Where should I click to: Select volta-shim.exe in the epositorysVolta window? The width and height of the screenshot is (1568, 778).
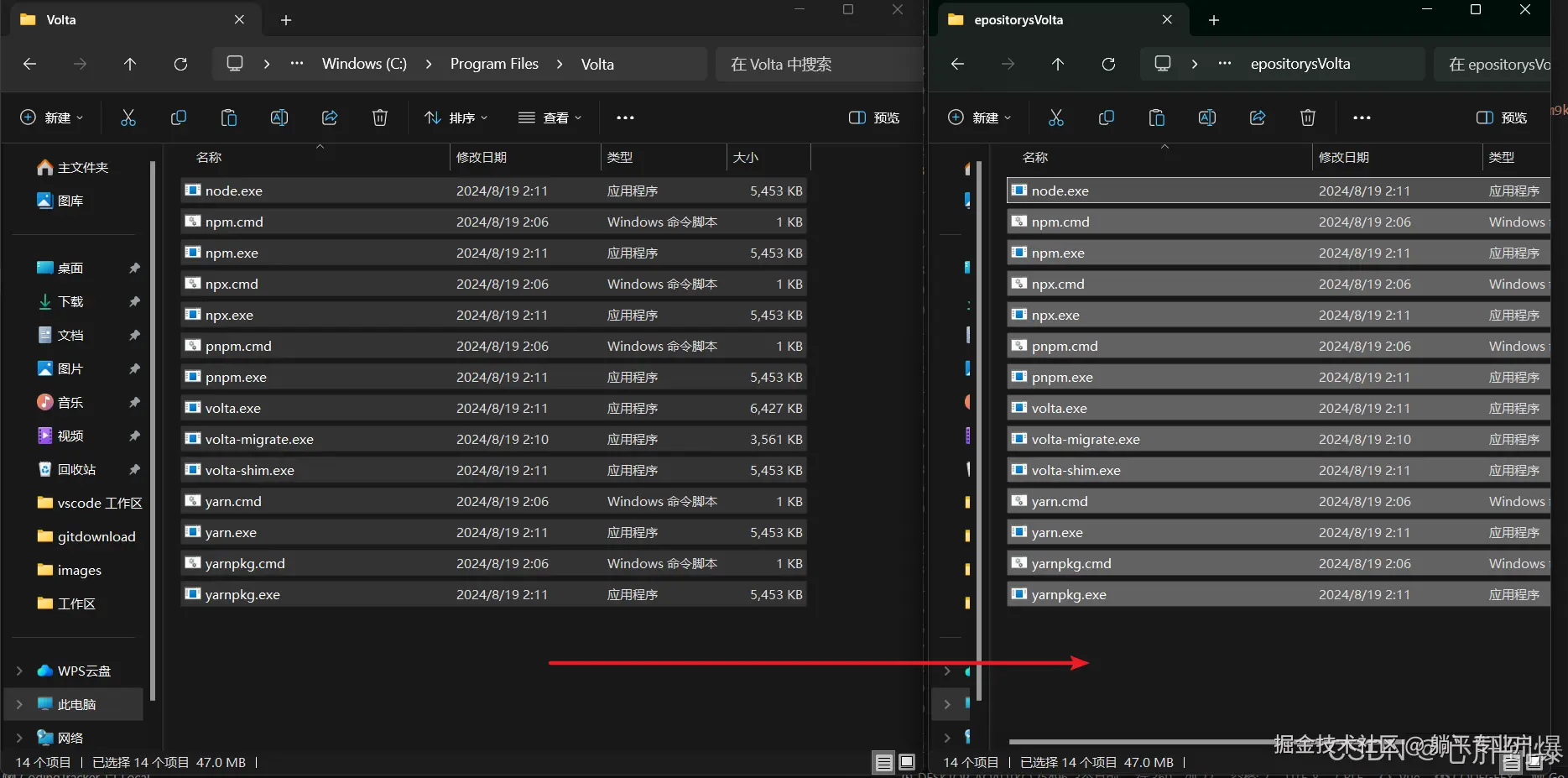pyautogui.click(x=1279, y=470)
